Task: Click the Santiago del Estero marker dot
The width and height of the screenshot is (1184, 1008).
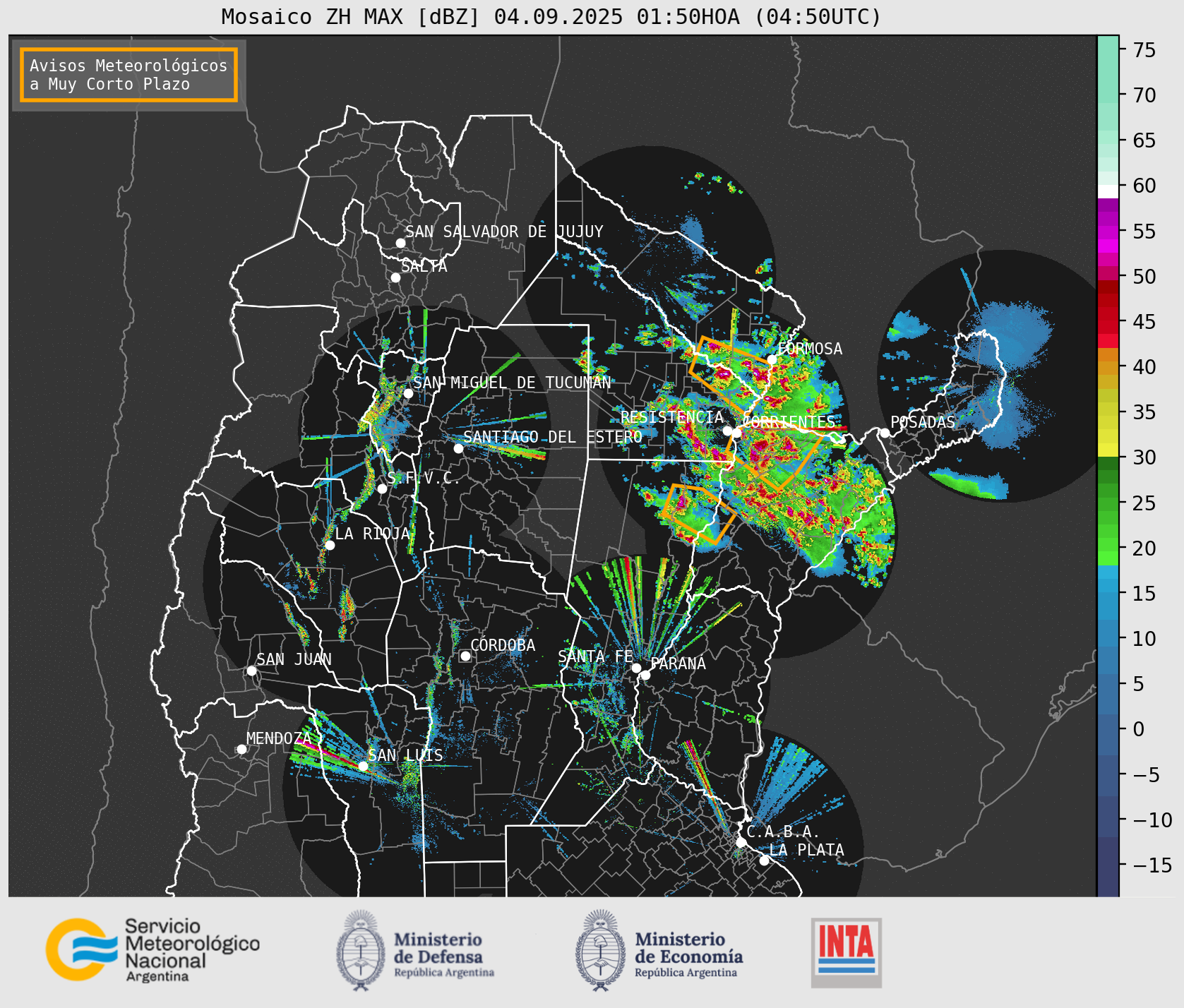Action: [458, 448]
